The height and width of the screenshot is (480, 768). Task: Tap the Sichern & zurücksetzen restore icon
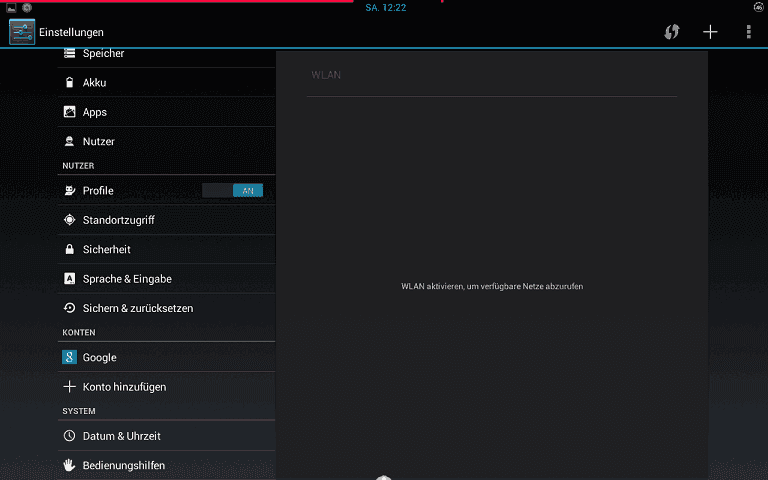pyautogui.click(x=70, y=308)
